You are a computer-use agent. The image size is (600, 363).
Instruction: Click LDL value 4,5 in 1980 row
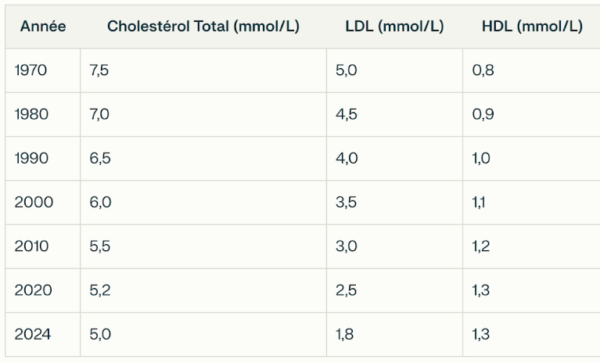[346, 114]
